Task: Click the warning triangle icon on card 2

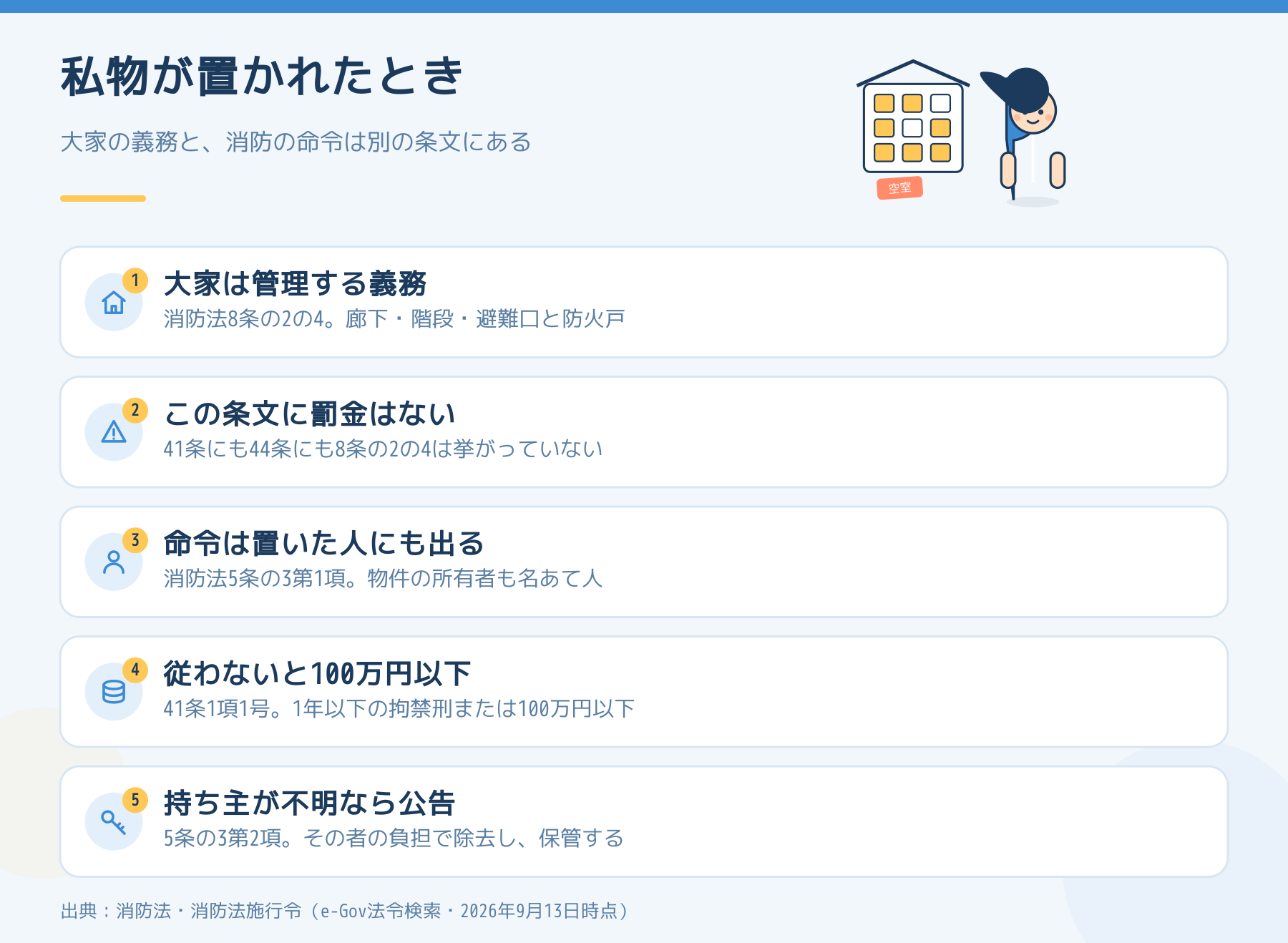Action: coord(114,432)
